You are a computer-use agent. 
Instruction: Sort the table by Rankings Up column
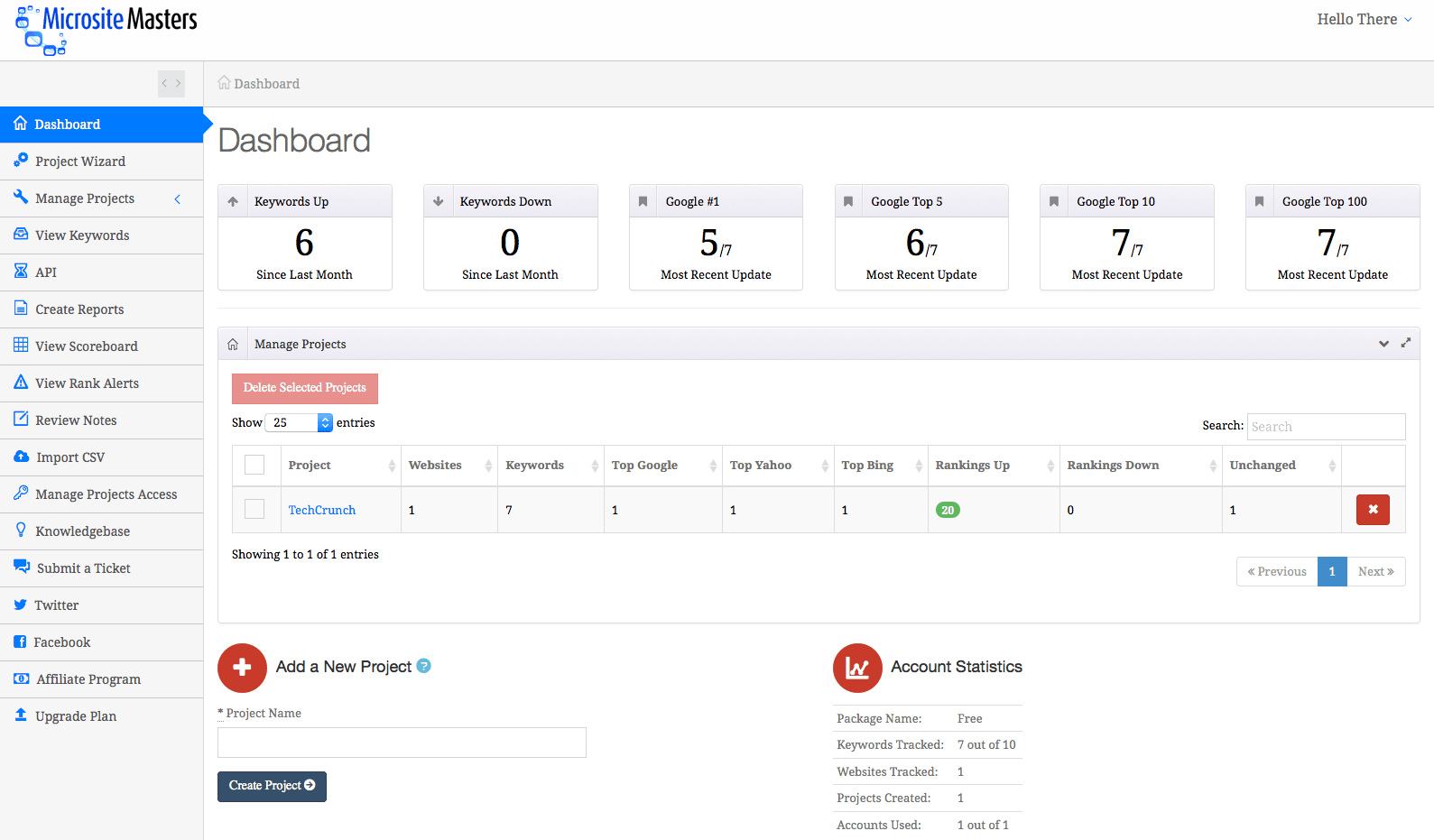coord(993,466)
